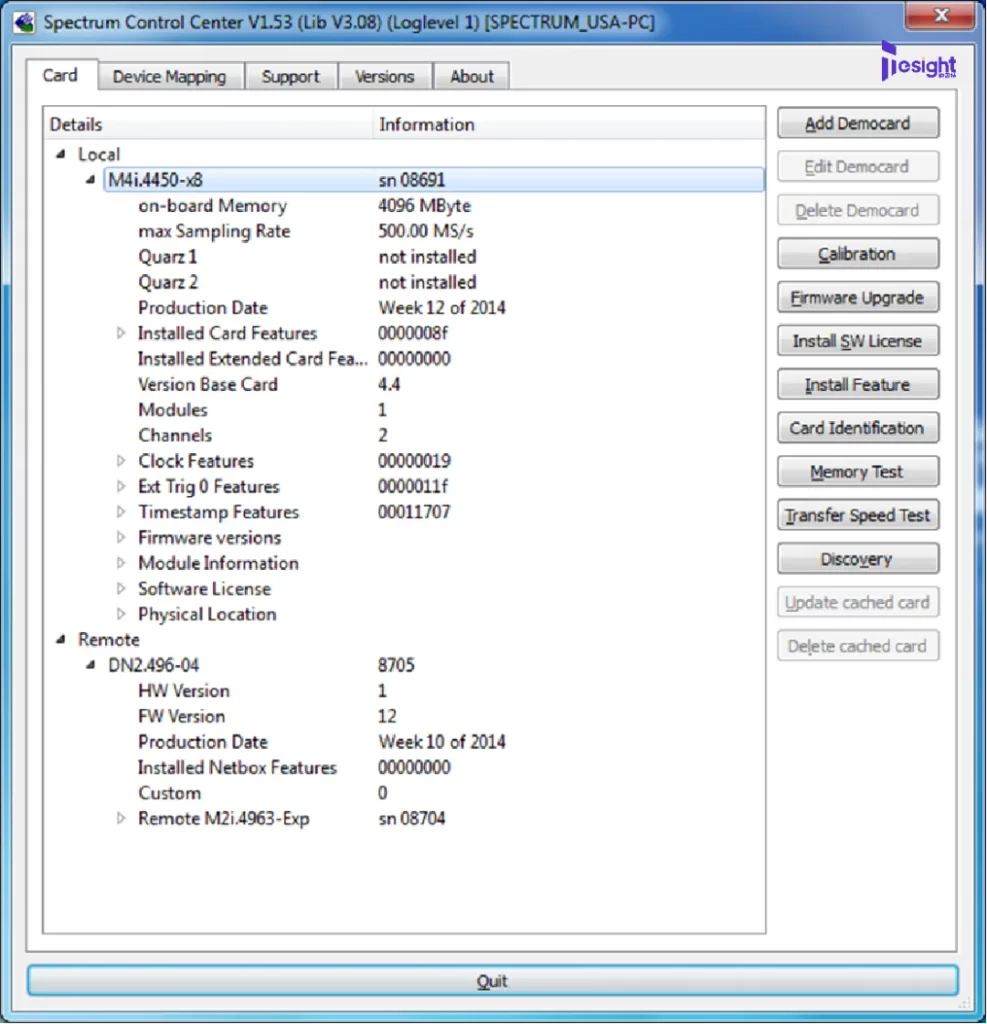Viewport: 987px width, 1024px height.
Task: Click the Quit button
Action: (493, 981)
